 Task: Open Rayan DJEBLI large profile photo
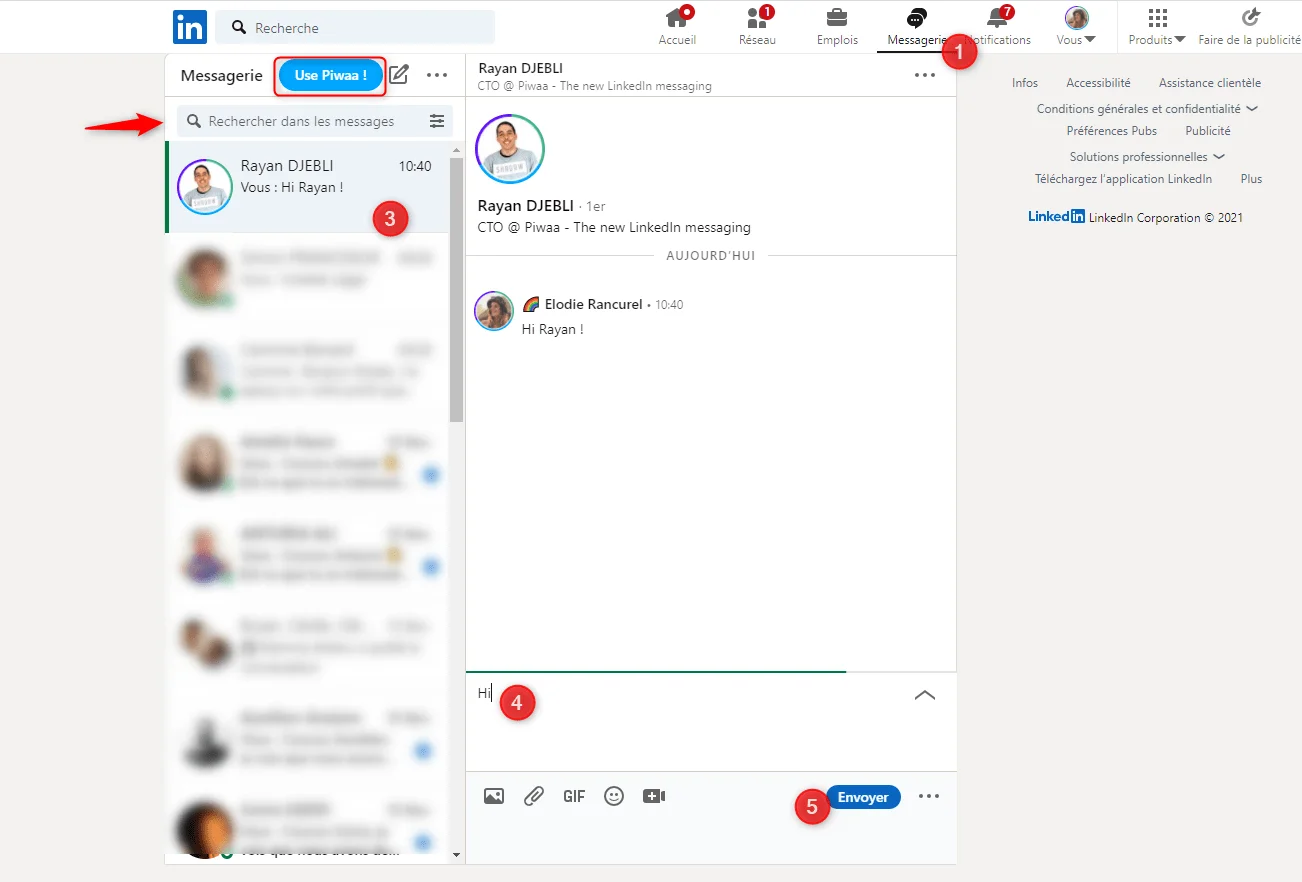tap(510, 149)
